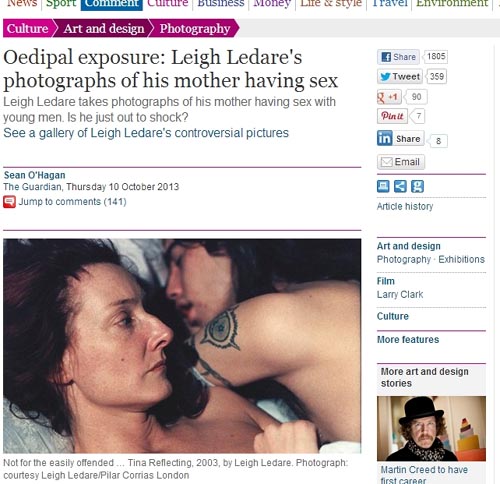Open the Comment tab in navigation
The width and height of the screenshot is (500, 484).
[112, 5]
